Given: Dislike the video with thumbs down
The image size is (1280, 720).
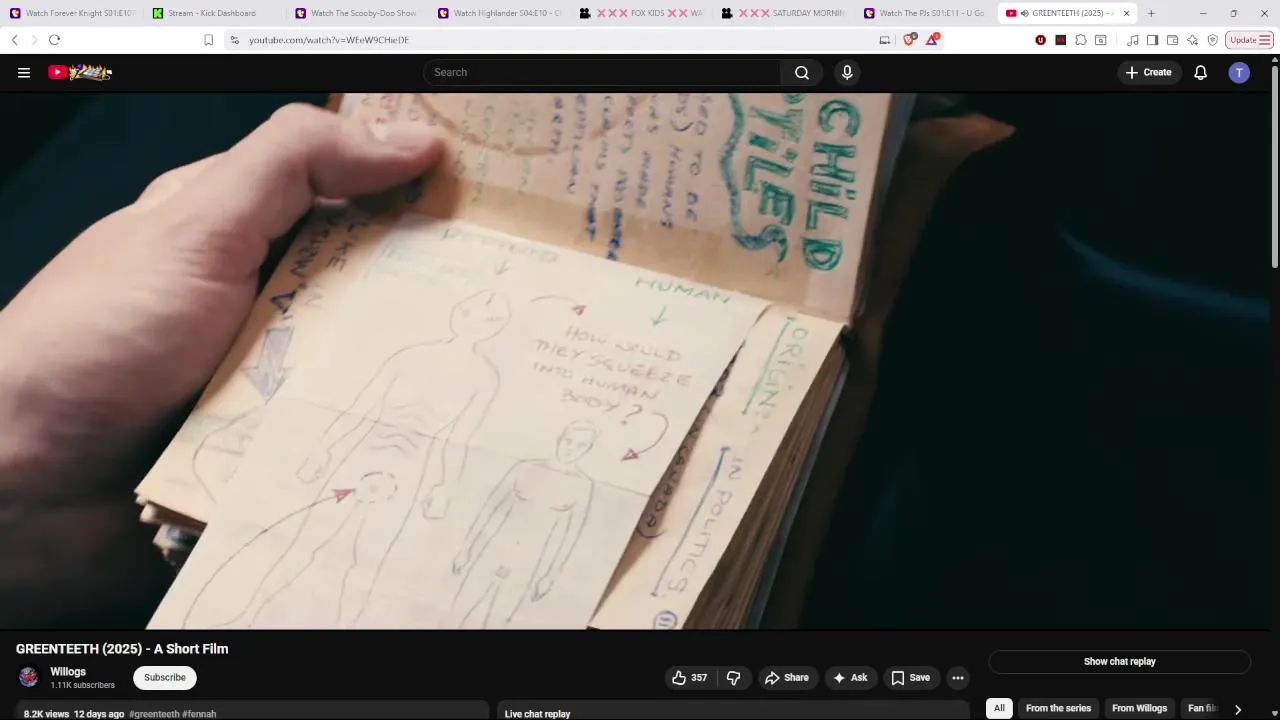Looking at the screenshot, I should 733,678.
